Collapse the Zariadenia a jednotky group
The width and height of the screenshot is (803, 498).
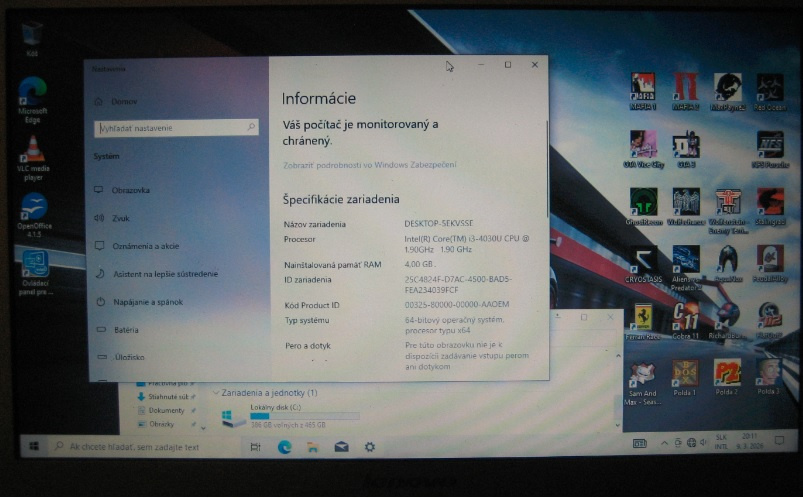215,393
